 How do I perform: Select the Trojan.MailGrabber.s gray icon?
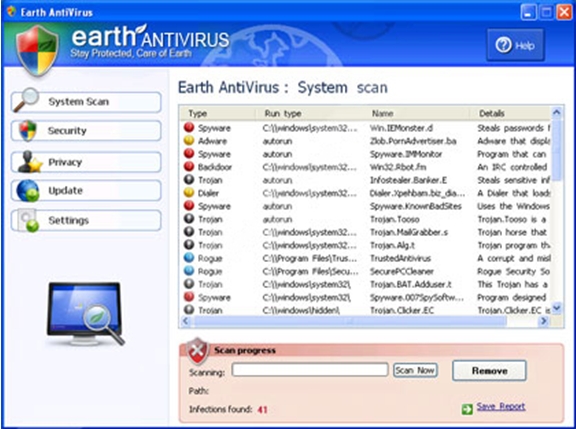[x=189, y=232]
